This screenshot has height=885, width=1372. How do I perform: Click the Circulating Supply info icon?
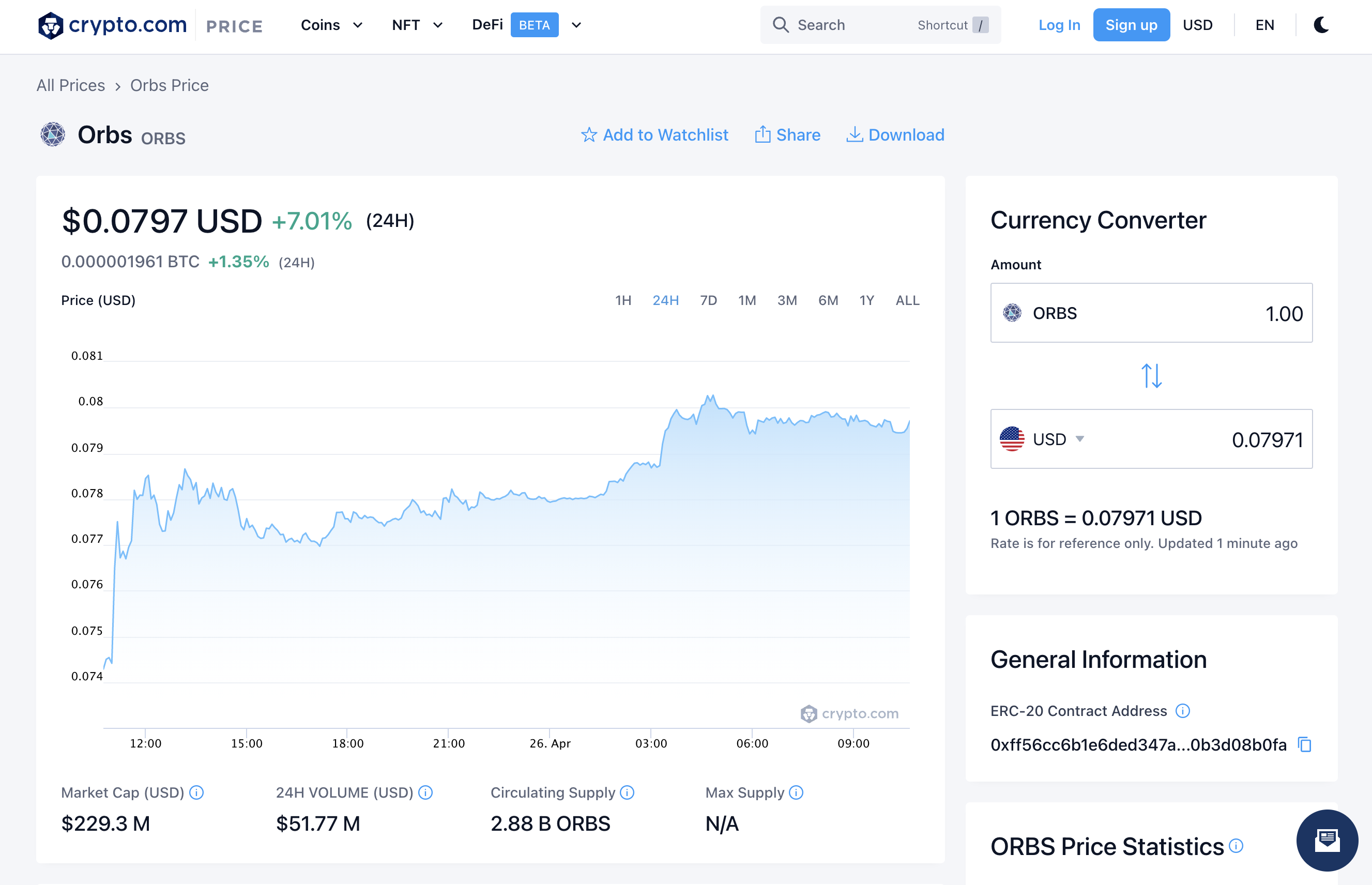(x=627, y=792)
